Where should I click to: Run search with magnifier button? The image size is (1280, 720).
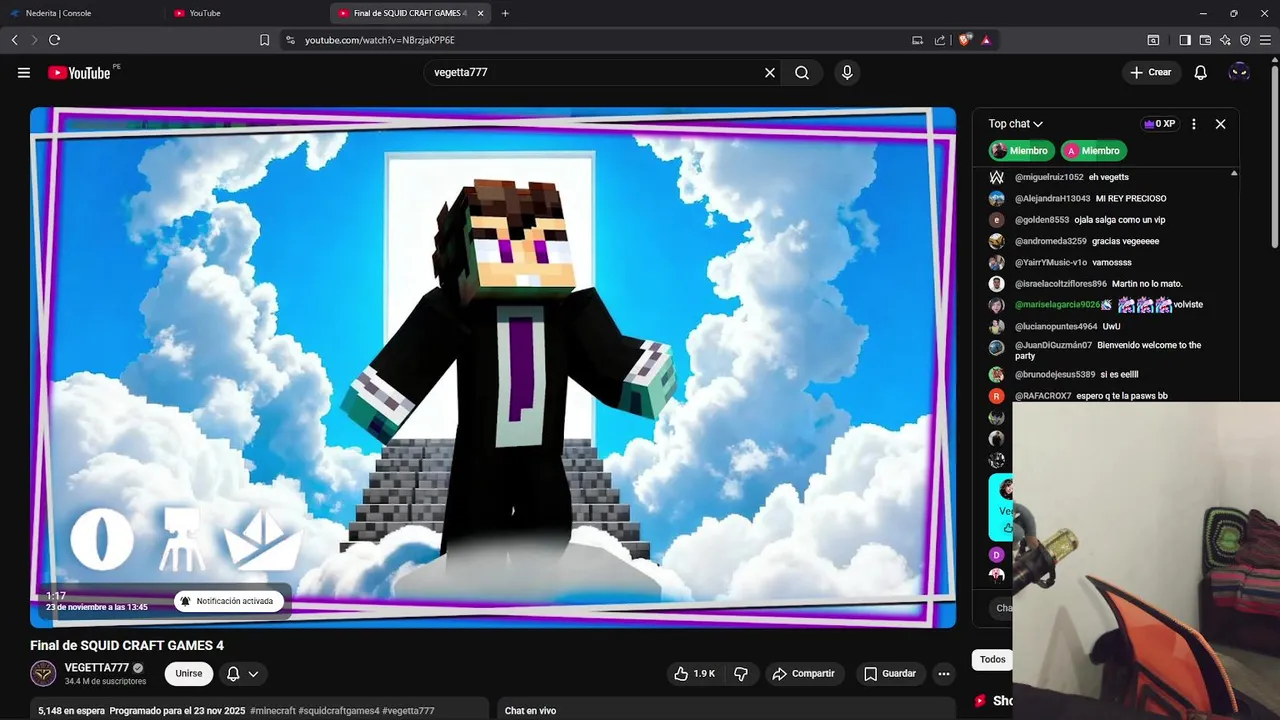[802, 72]
